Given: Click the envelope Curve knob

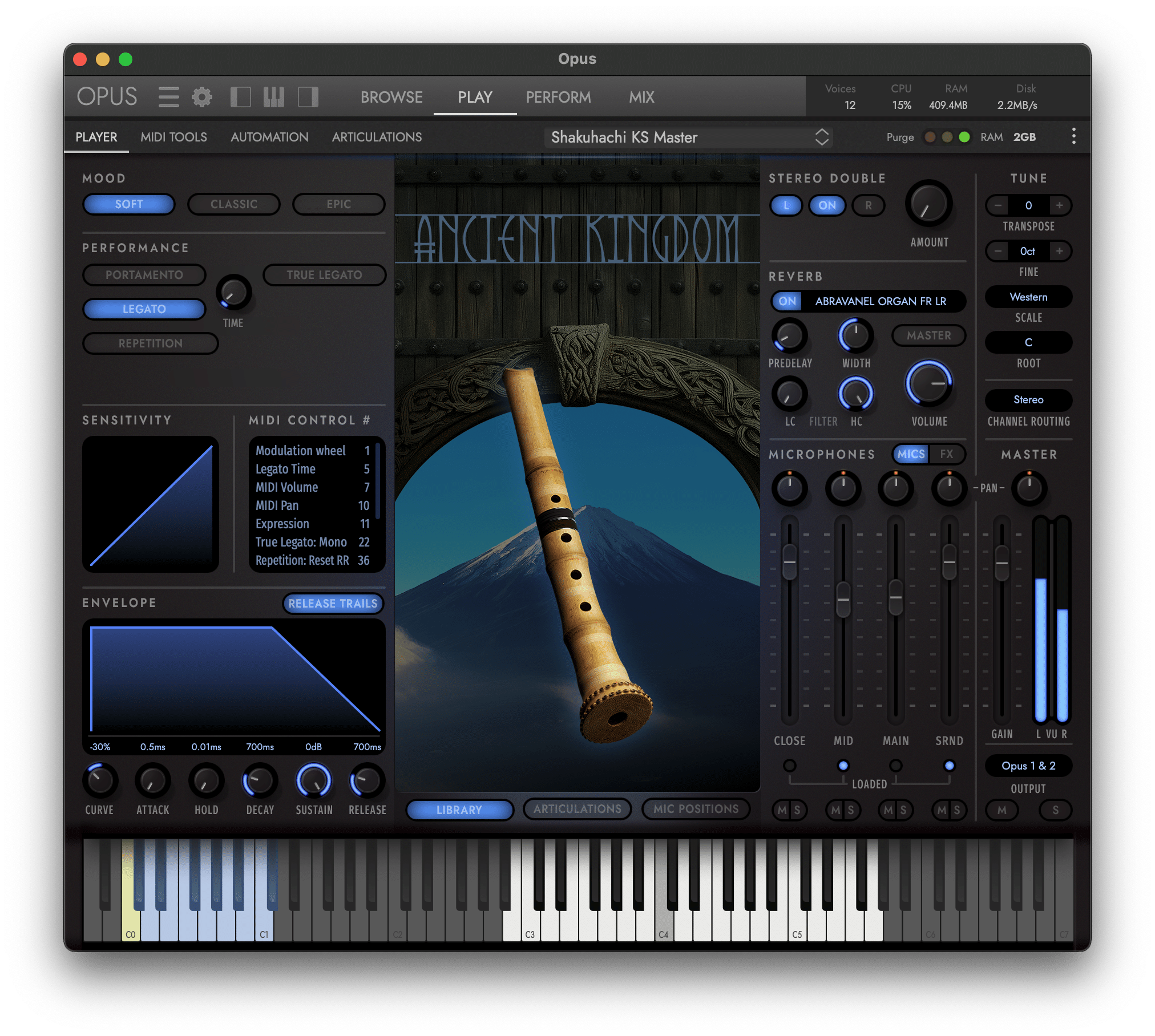Looking at the screenshot, I should 100,780.
